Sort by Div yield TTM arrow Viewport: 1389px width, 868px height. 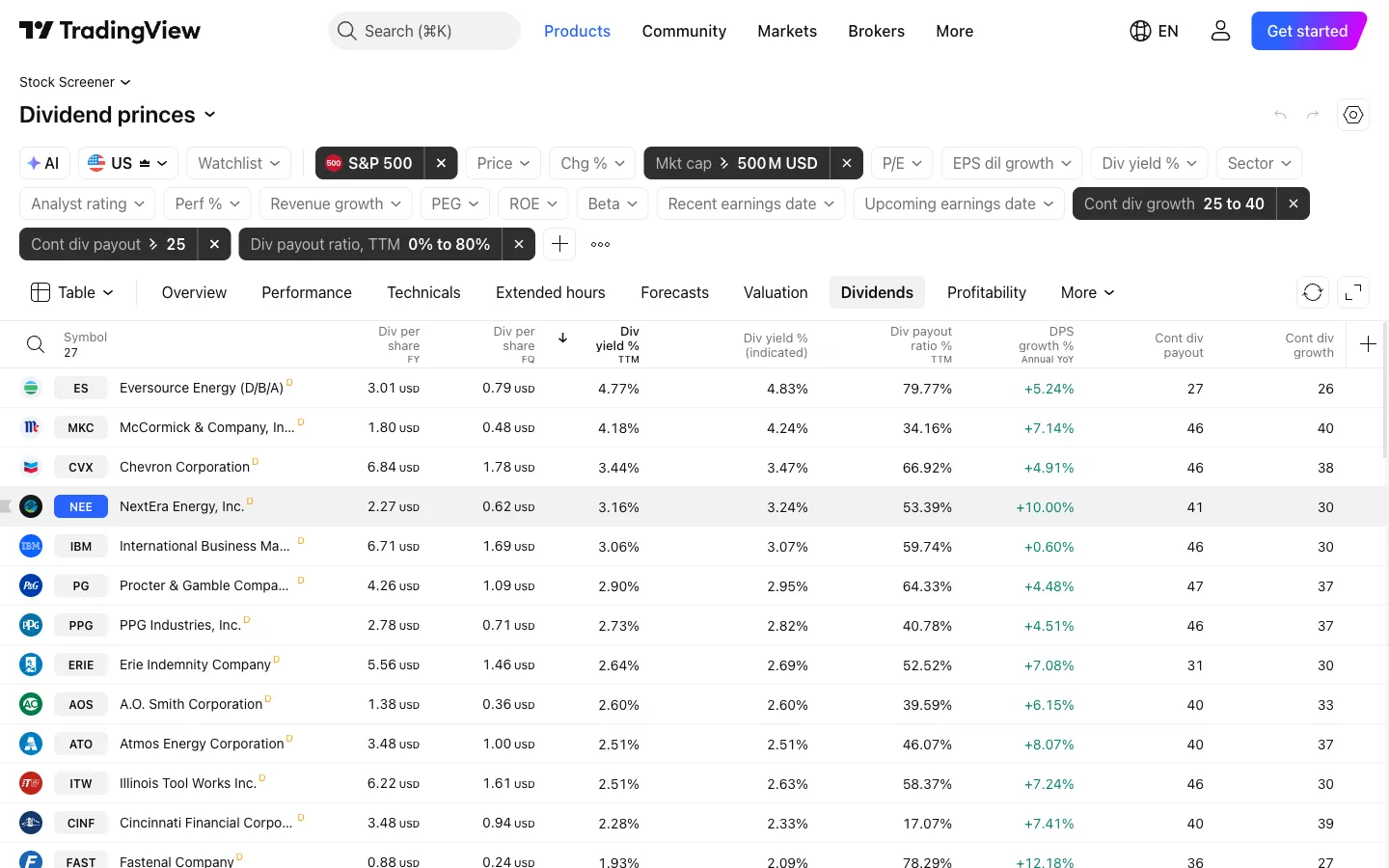[x=562, y=338]
